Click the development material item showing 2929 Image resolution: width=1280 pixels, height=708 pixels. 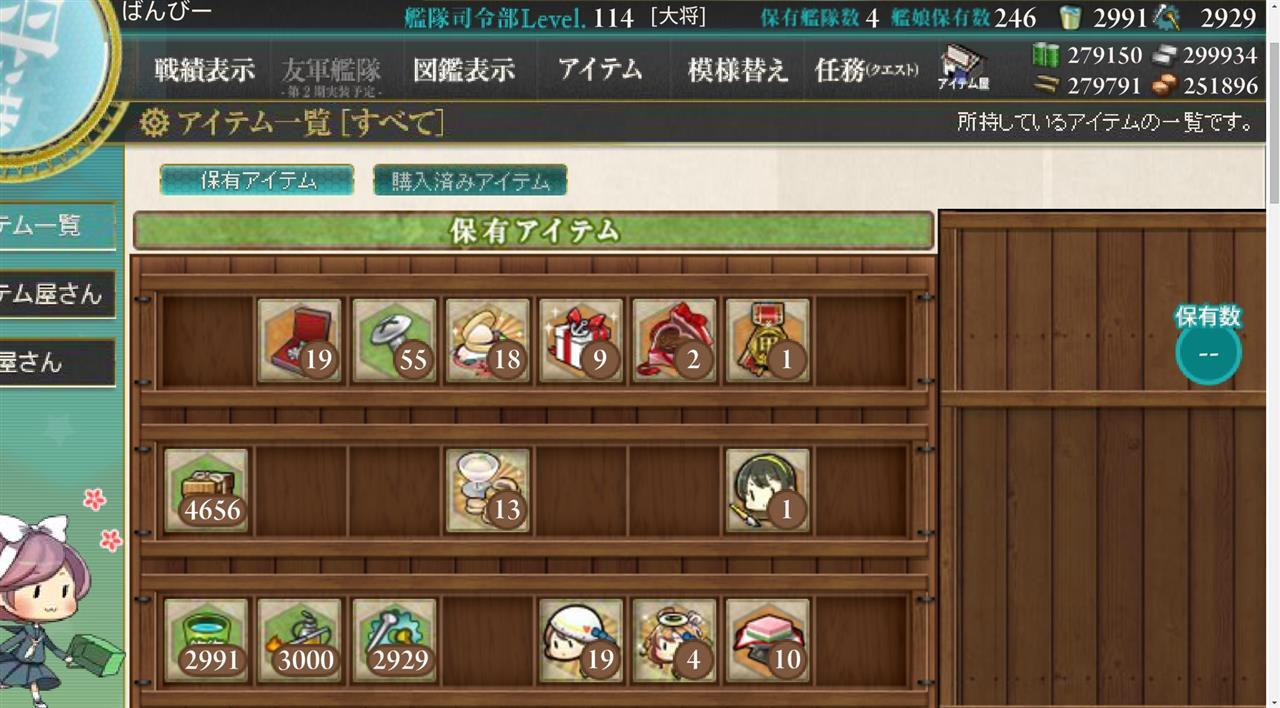click(x=394, y=640)
